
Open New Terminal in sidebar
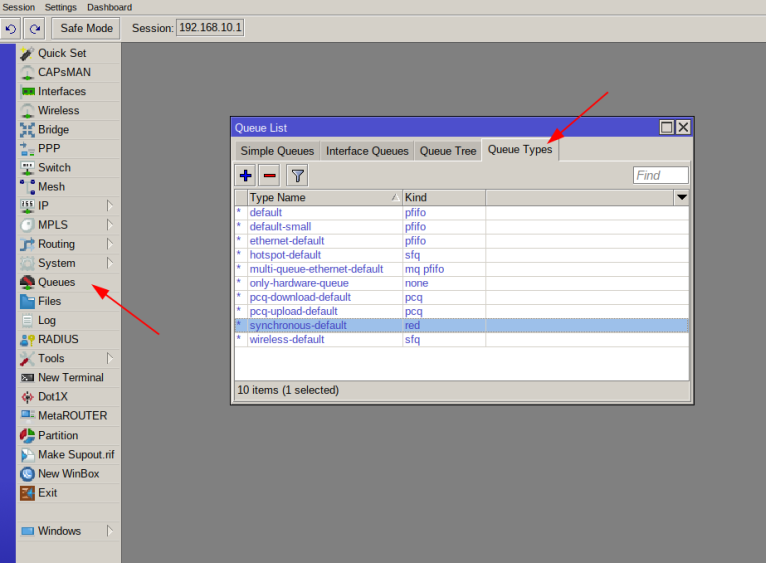[70, 377]
